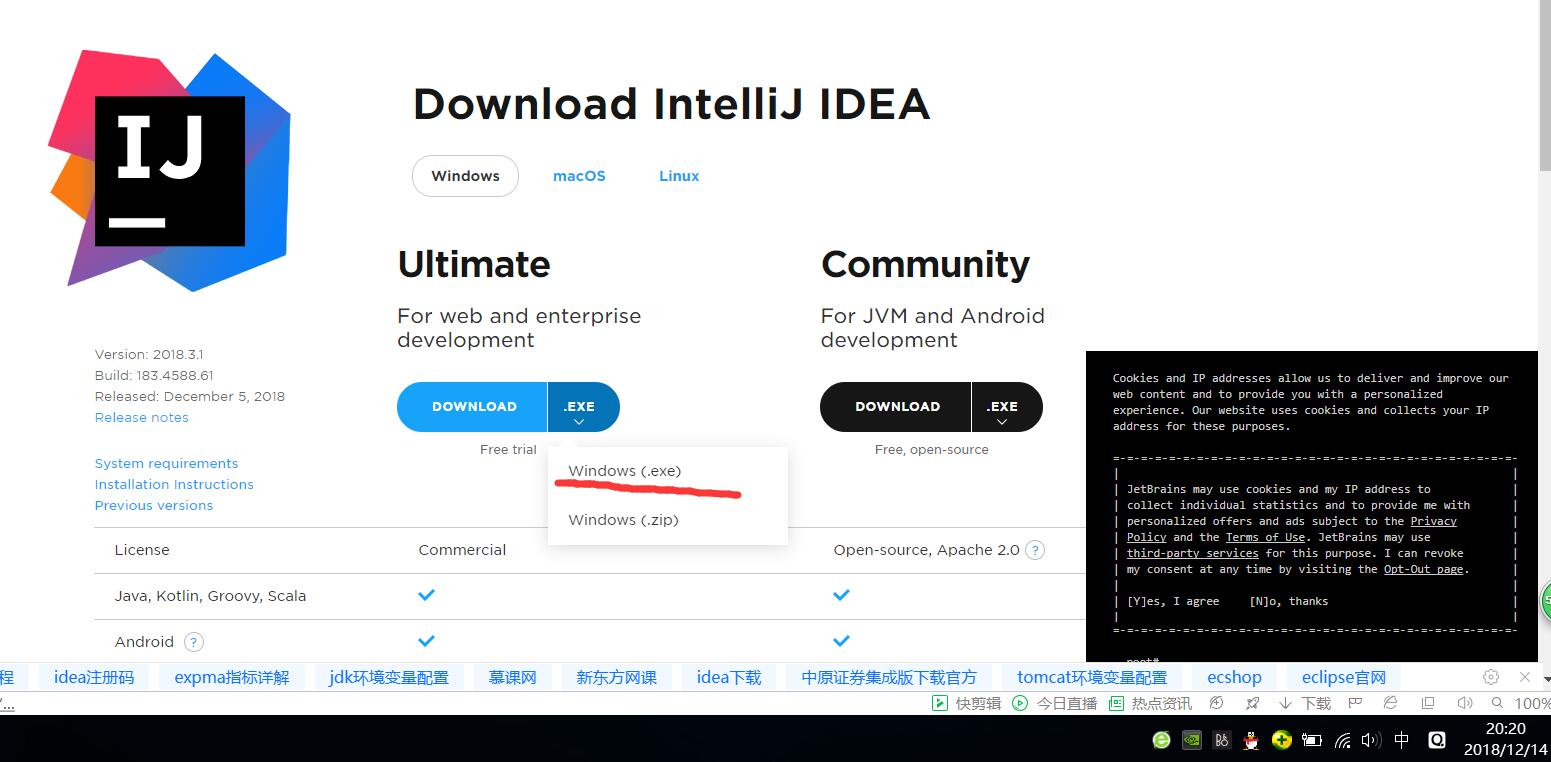Open settings gear on the search suggestion bar
This screenshot has height=762, width=1551.
(1491, 677)
